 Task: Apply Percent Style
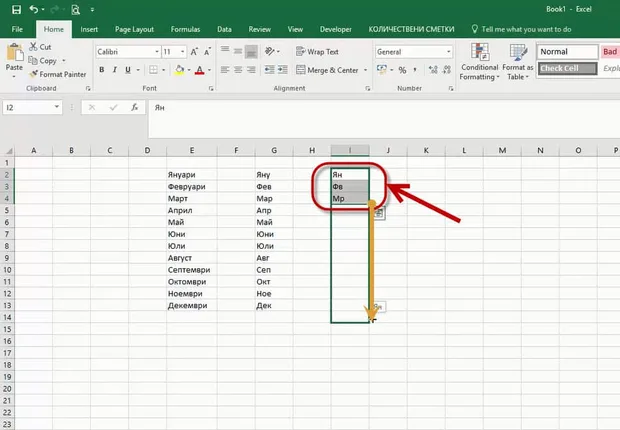tap(402, 70)
